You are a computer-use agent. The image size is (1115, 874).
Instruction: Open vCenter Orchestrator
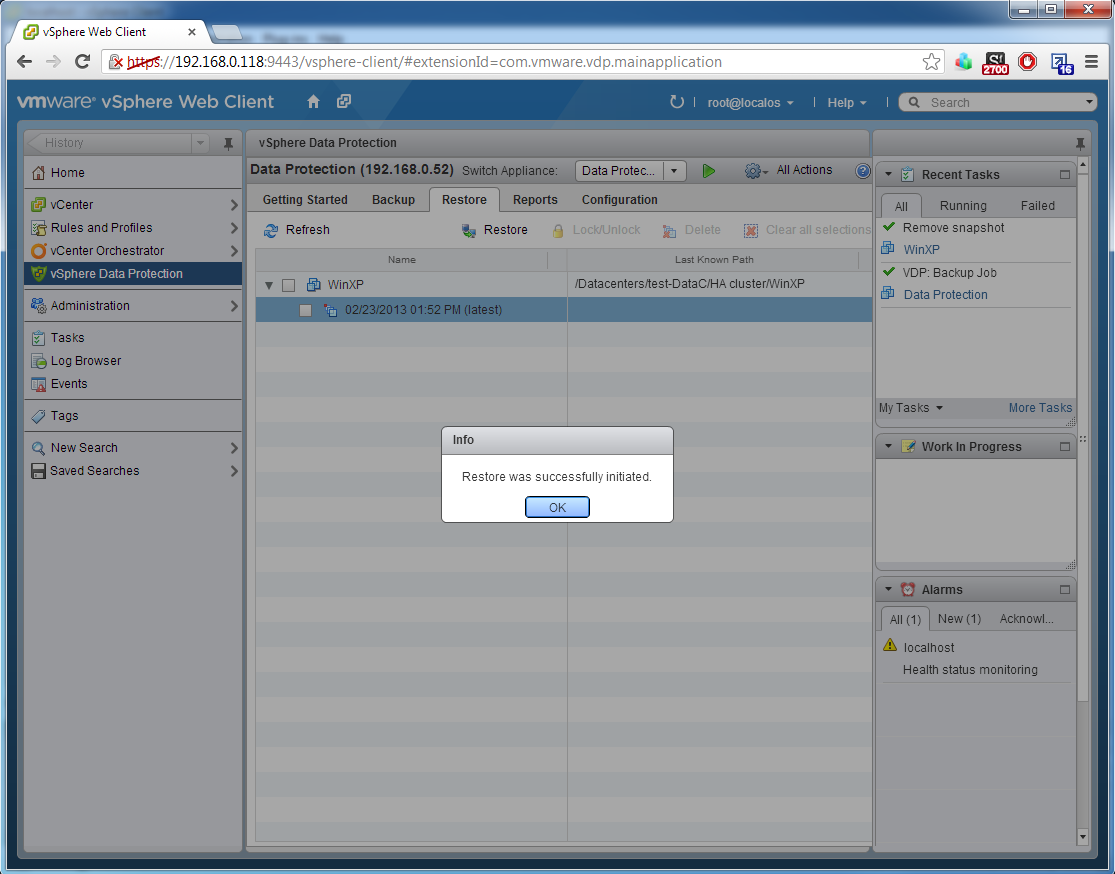[x=133, y=250]
